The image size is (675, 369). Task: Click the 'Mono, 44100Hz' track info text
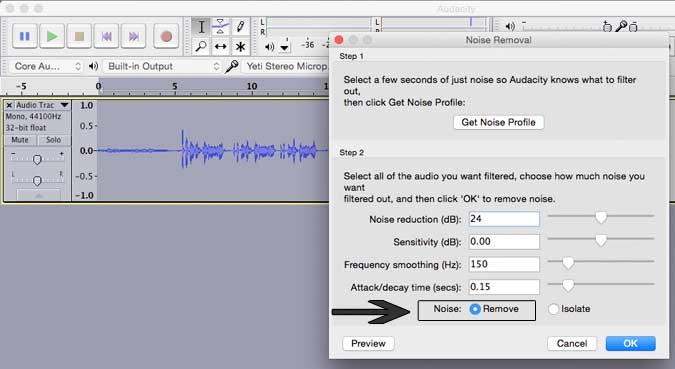click(33, 117)
